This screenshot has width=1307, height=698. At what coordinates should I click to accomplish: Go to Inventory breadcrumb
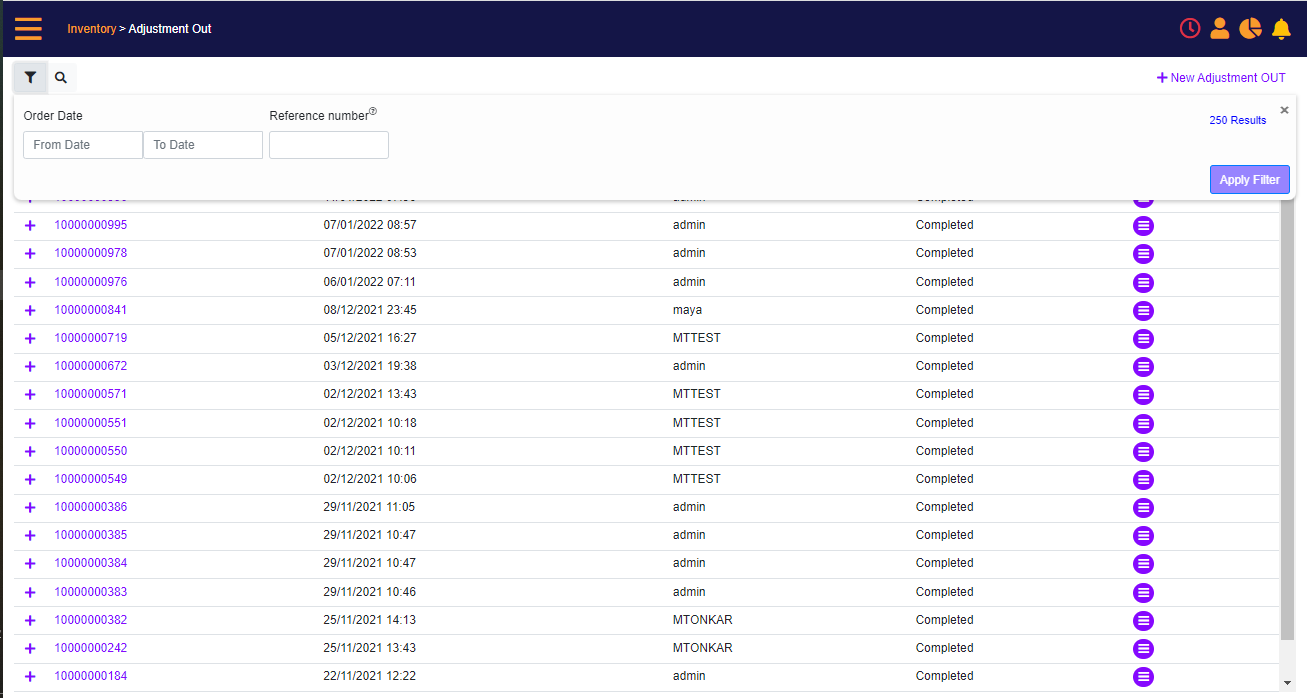[91, 29]
